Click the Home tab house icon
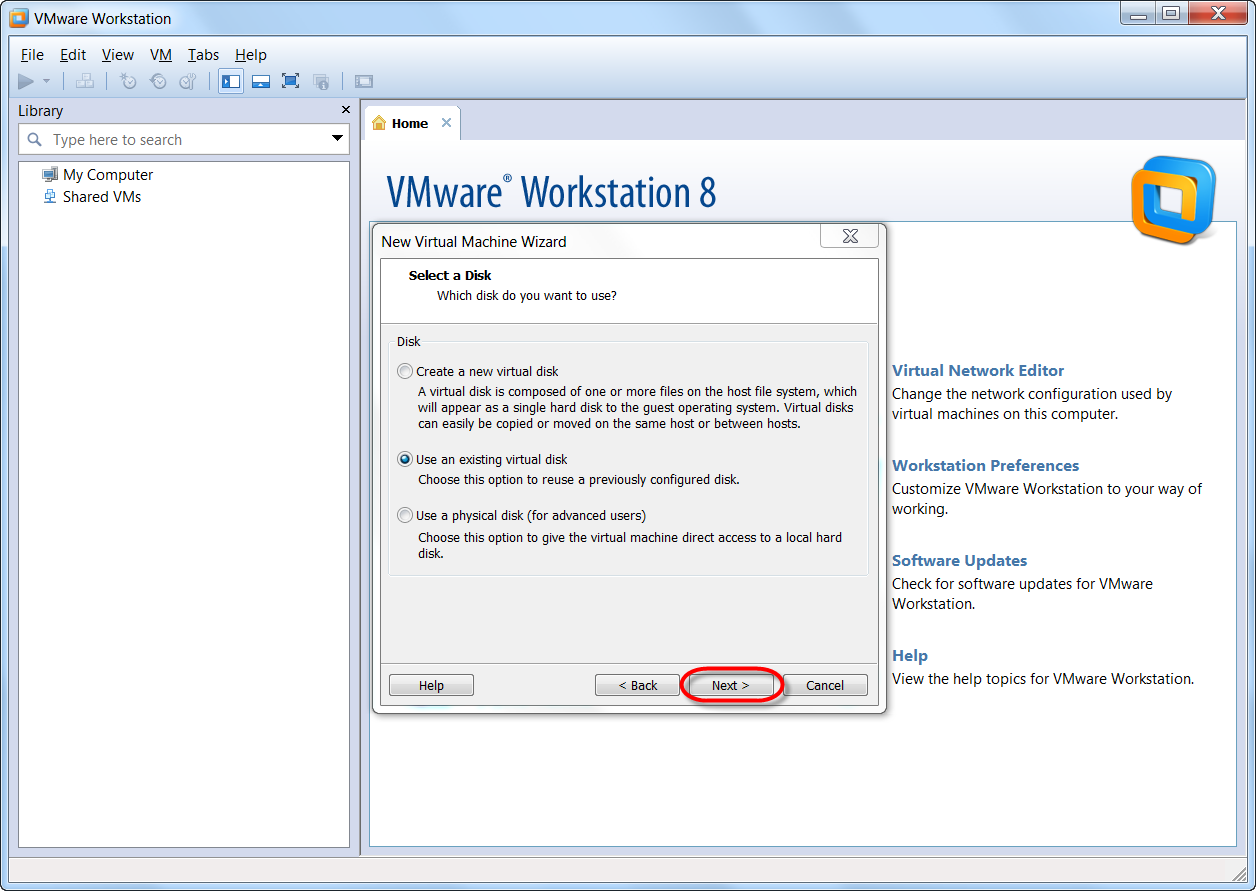The width and height of the screenshot is (1256, 891). pos(379,124)
